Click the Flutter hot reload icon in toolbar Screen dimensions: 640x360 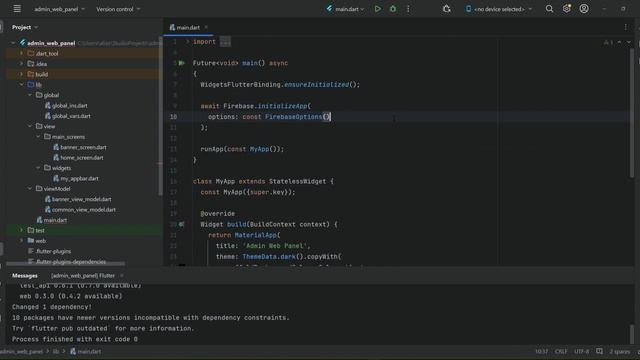click(x=447, y=9)
